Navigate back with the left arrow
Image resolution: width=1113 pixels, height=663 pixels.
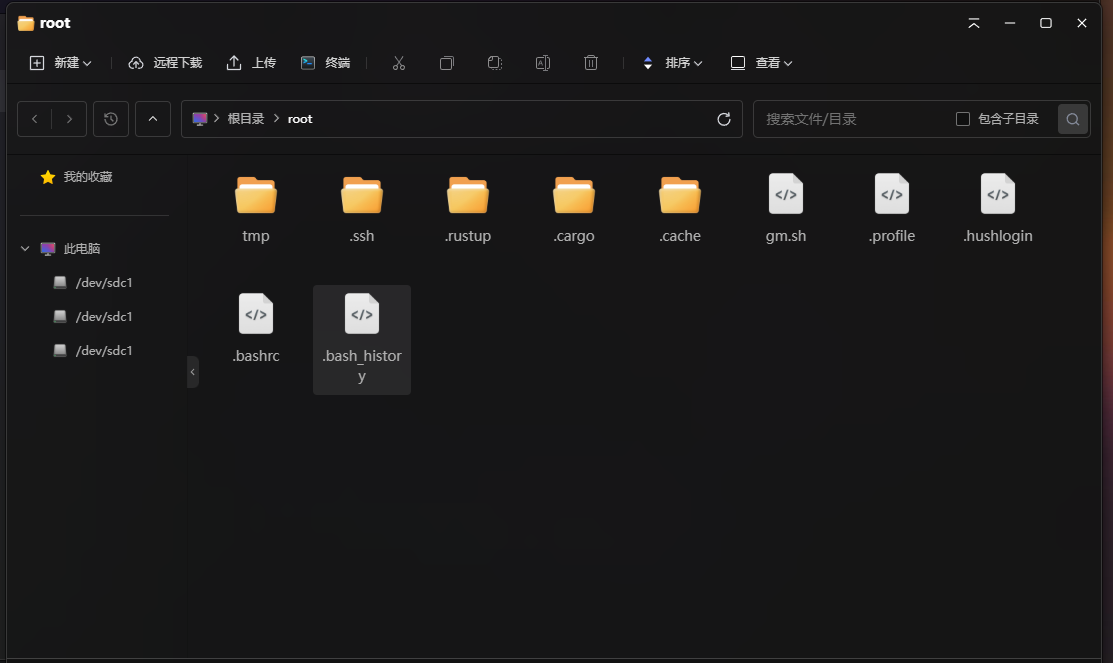click(x=35, y=119)
